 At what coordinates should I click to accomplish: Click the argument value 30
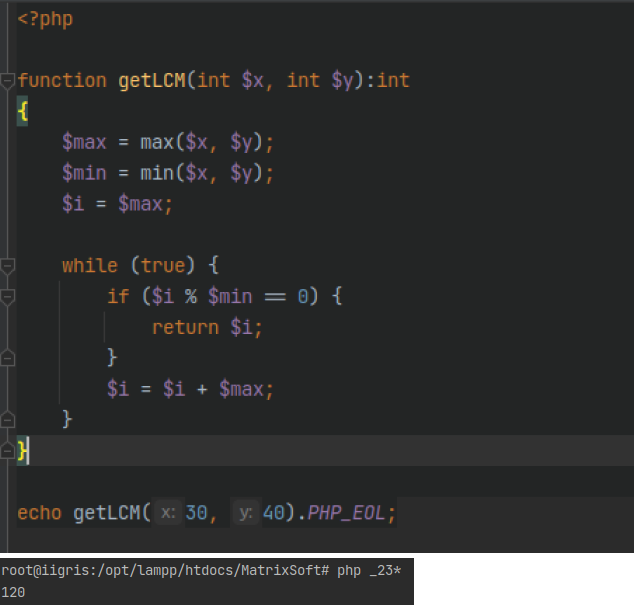[196, 513]
